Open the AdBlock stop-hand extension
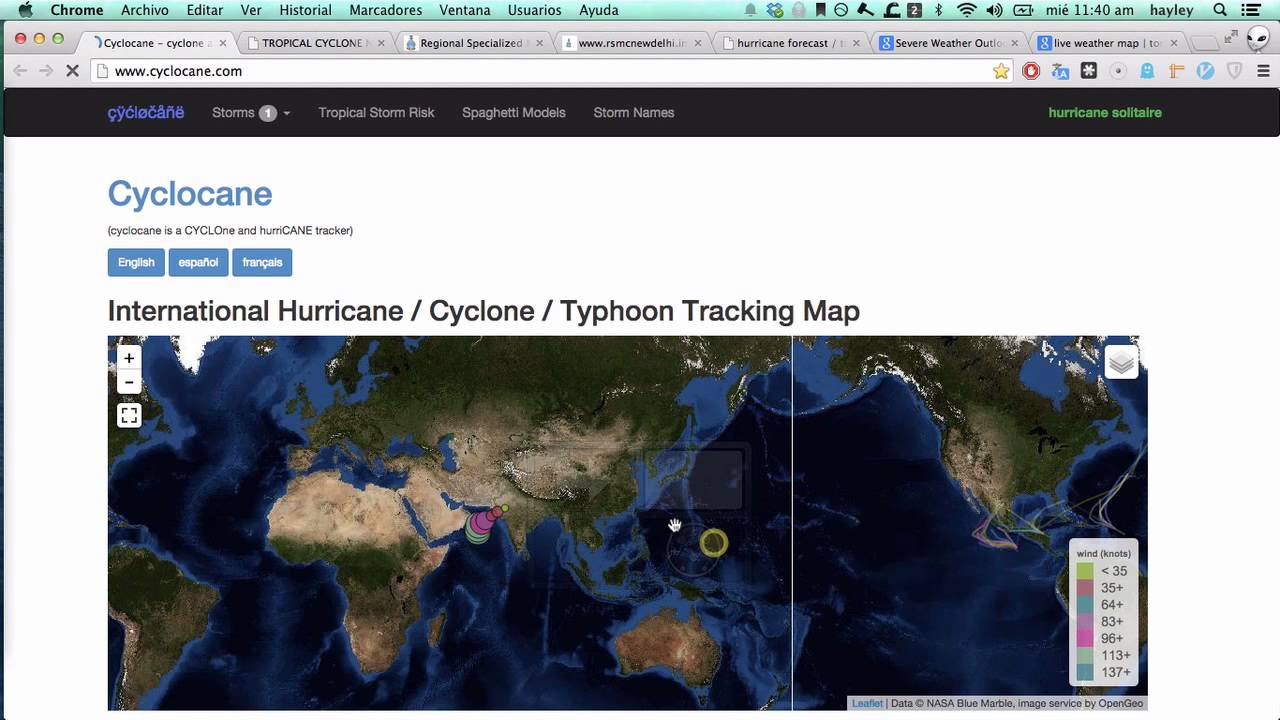 coord(1031,71)
